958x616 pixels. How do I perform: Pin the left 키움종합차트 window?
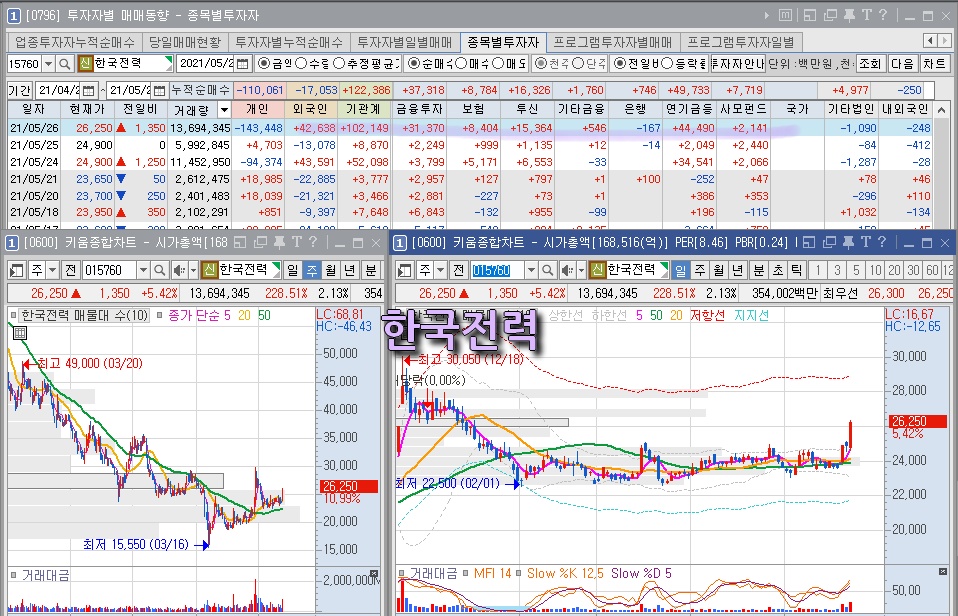(x=279, y=243)
